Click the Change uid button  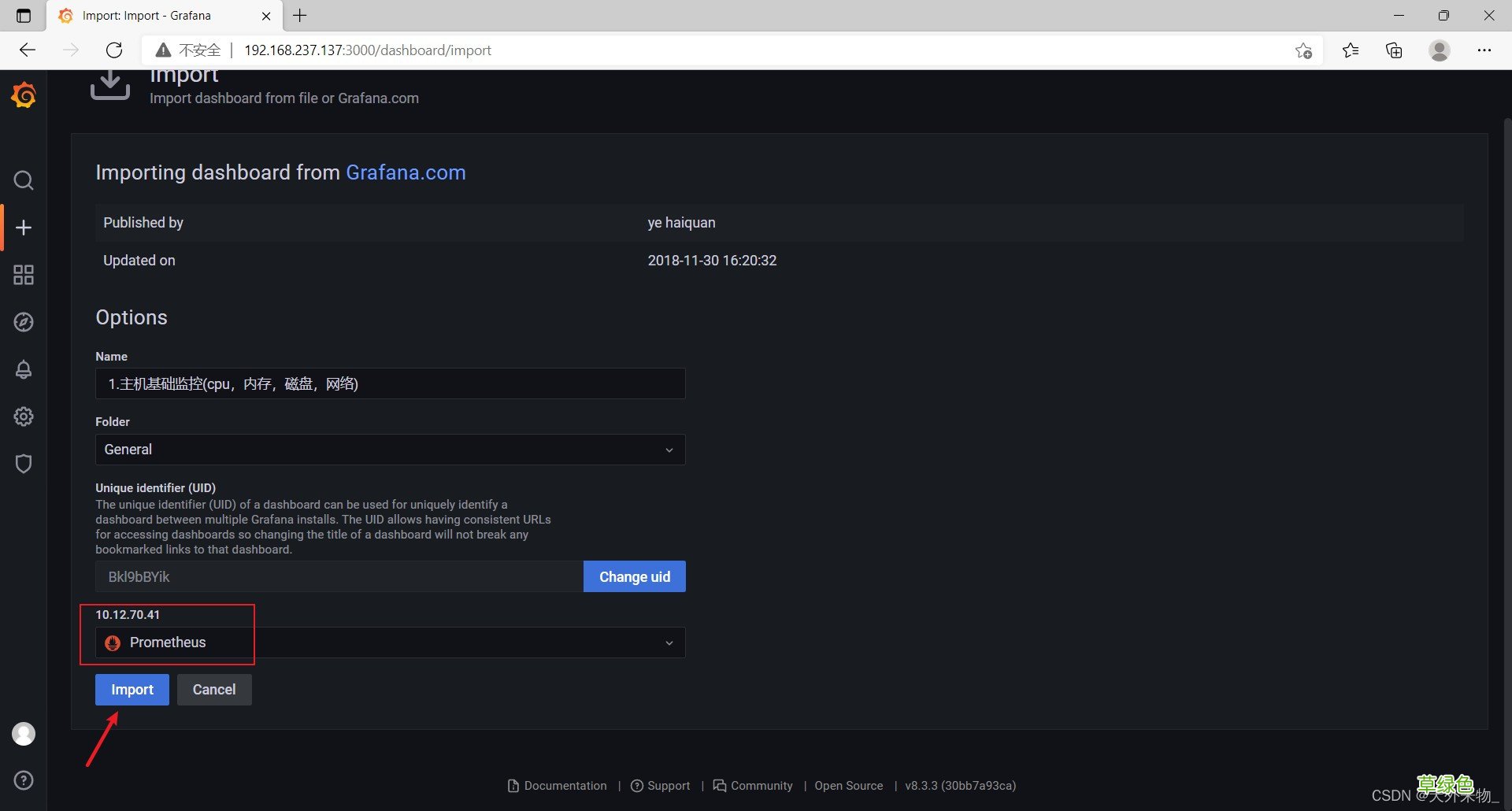point(635,576)
